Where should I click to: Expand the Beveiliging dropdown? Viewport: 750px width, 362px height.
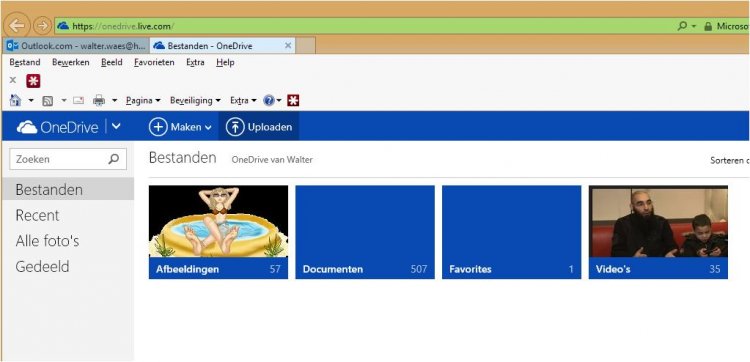[x=195, y=100]
